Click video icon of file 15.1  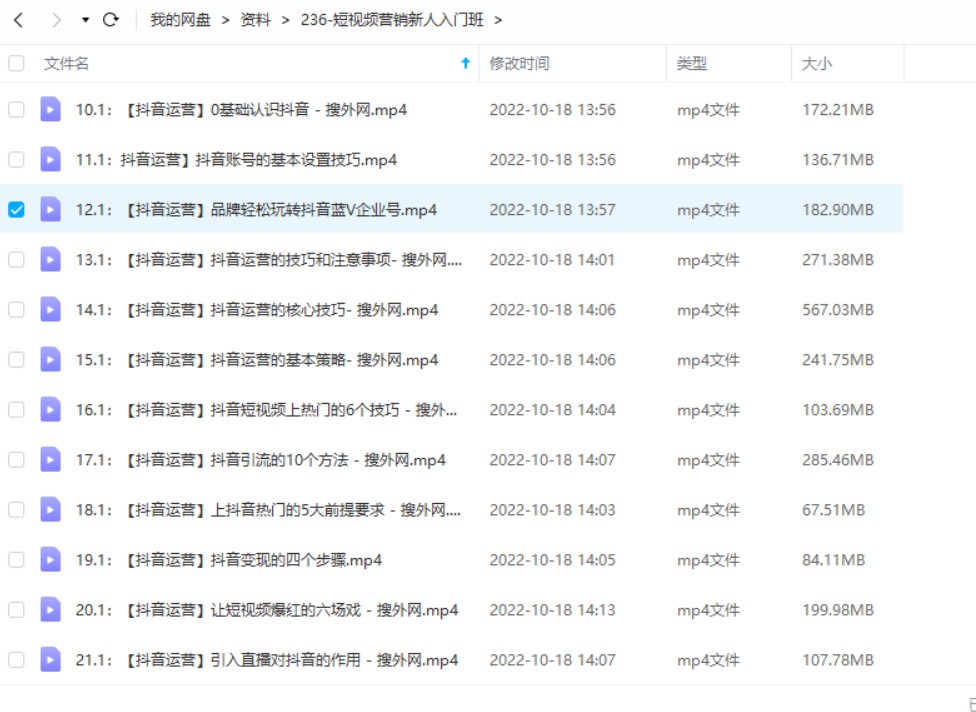50,360
